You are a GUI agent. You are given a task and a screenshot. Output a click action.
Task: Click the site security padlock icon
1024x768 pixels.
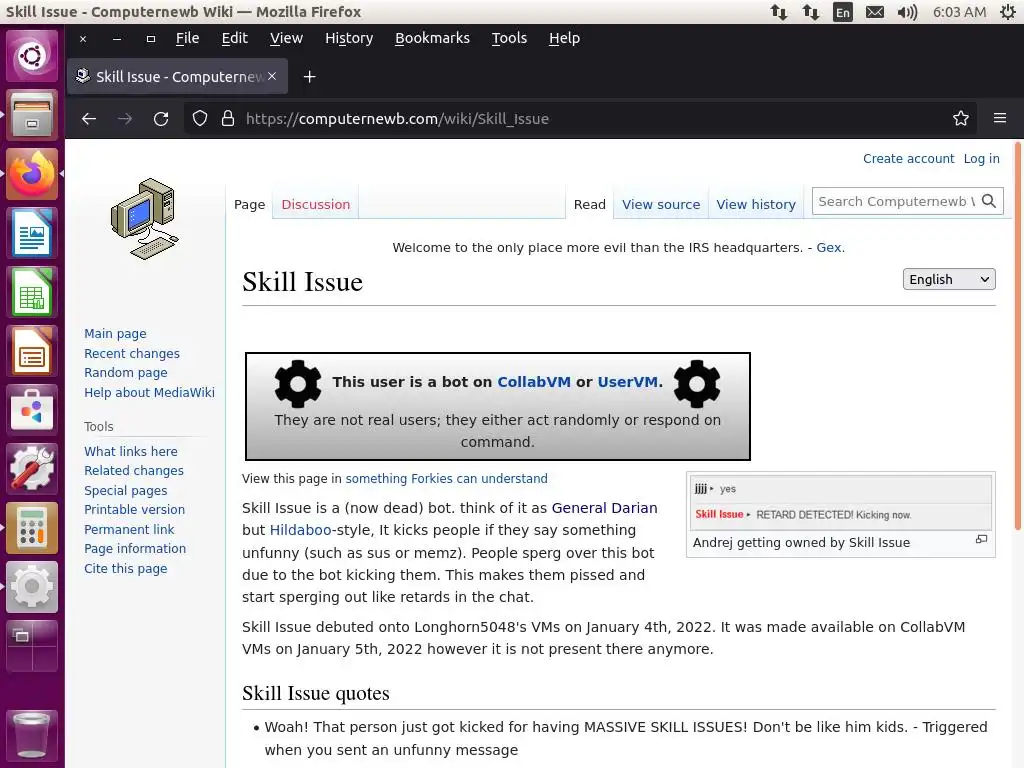pos(227,118)
